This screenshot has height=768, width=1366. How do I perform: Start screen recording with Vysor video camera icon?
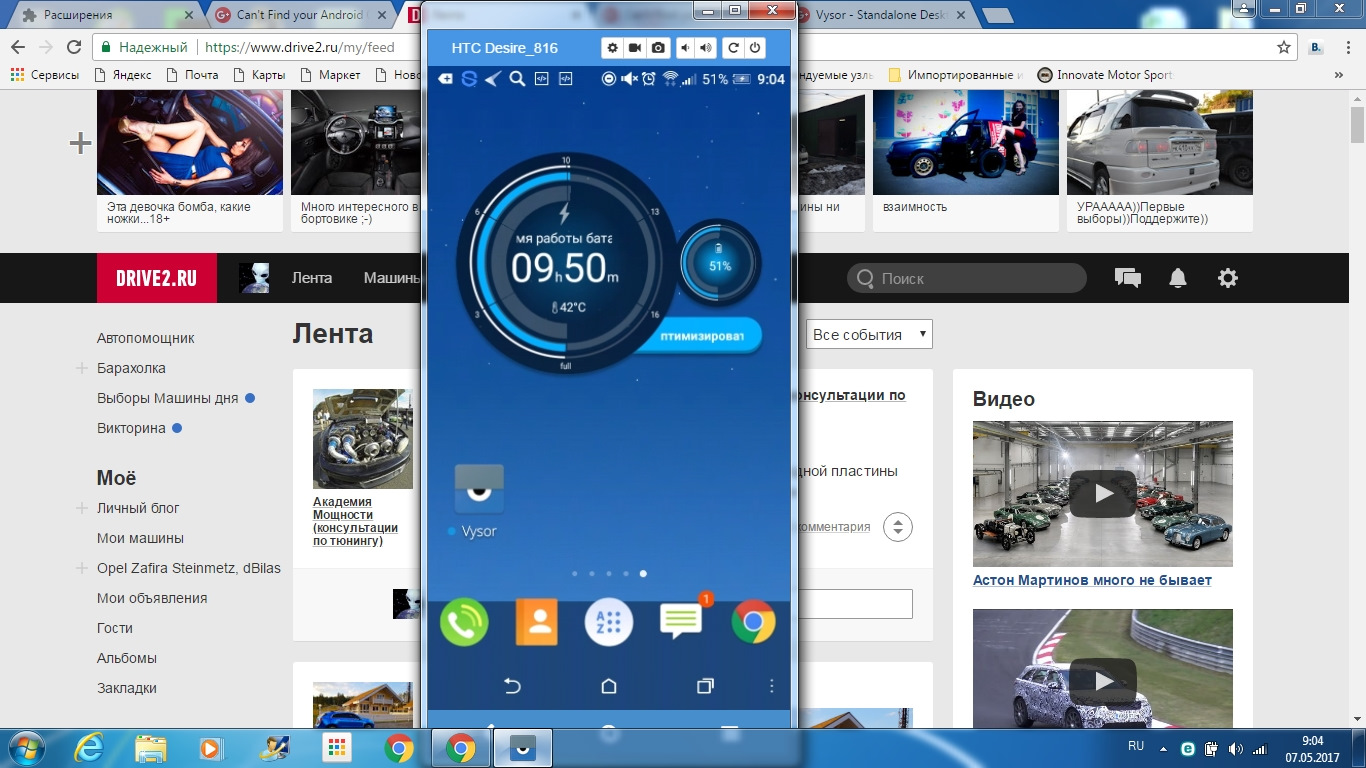635,48
